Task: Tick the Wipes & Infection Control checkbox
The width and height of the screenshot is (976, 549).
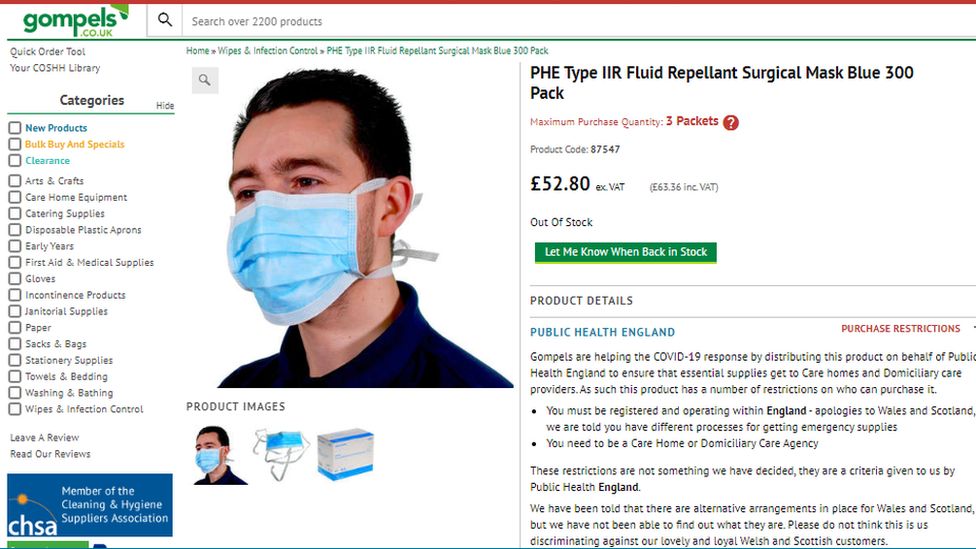Action: [15, 409]
